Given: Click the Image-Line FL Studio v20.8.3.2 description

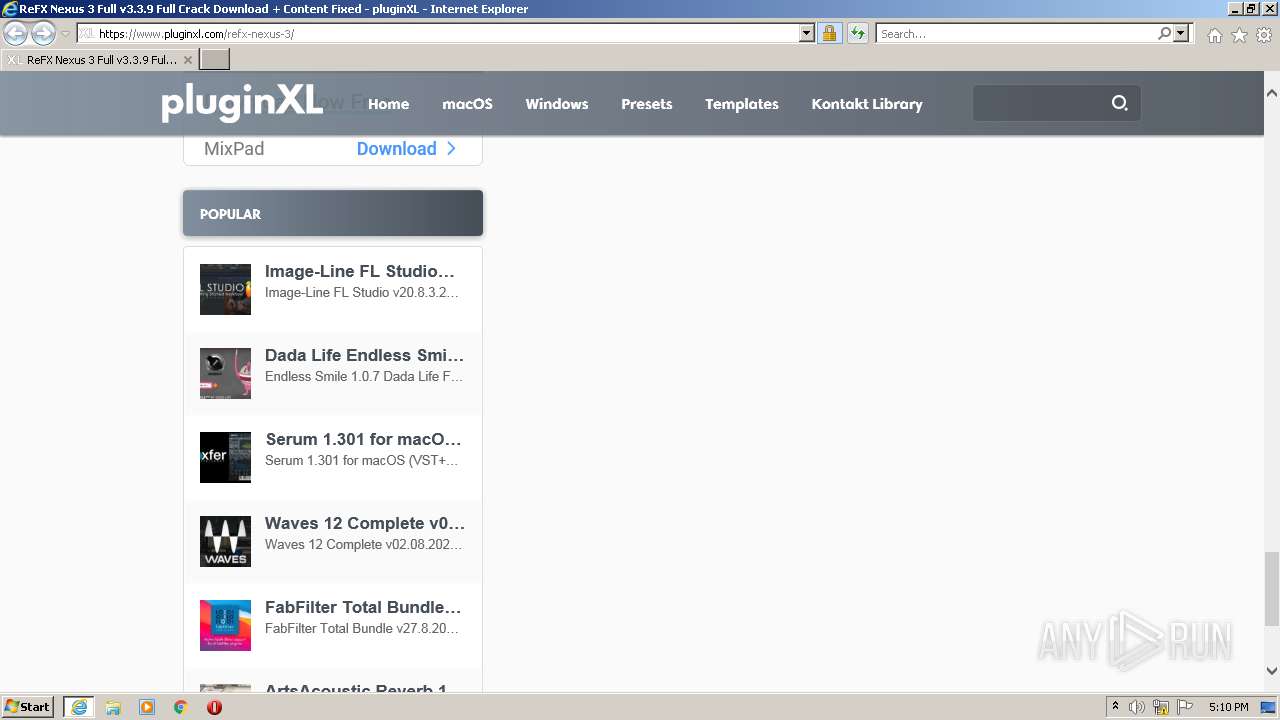Looking at the screenshot, I should tap(362, 293).
